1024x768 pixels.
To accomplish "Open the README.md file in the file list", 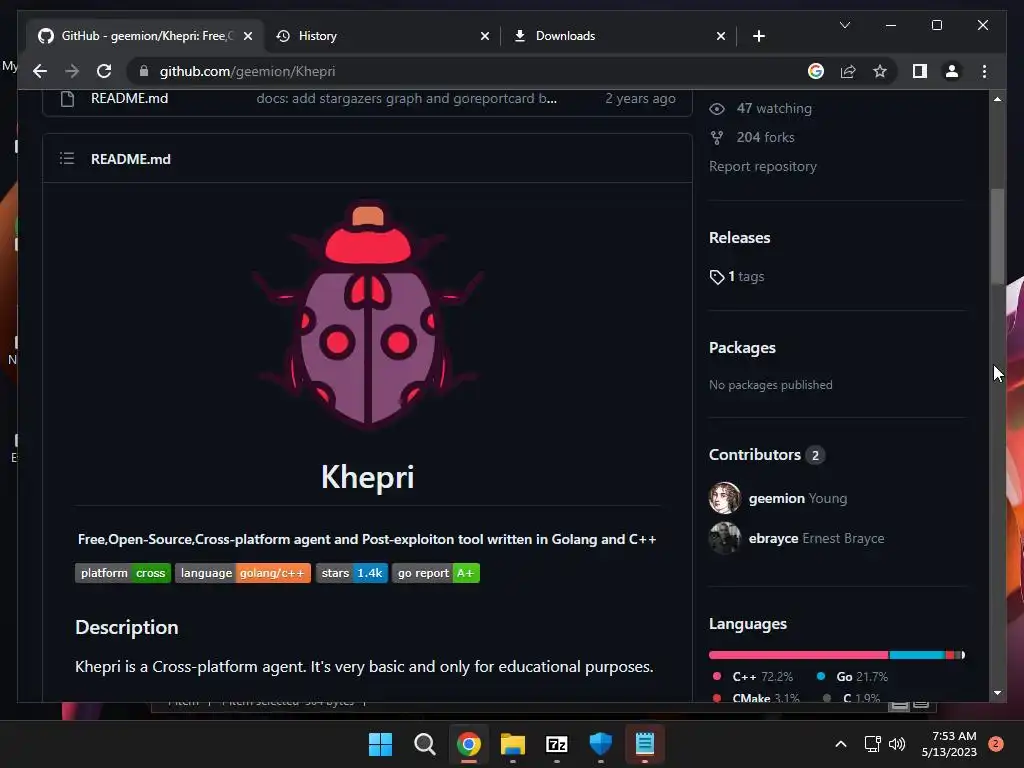I will coord(129,98).
